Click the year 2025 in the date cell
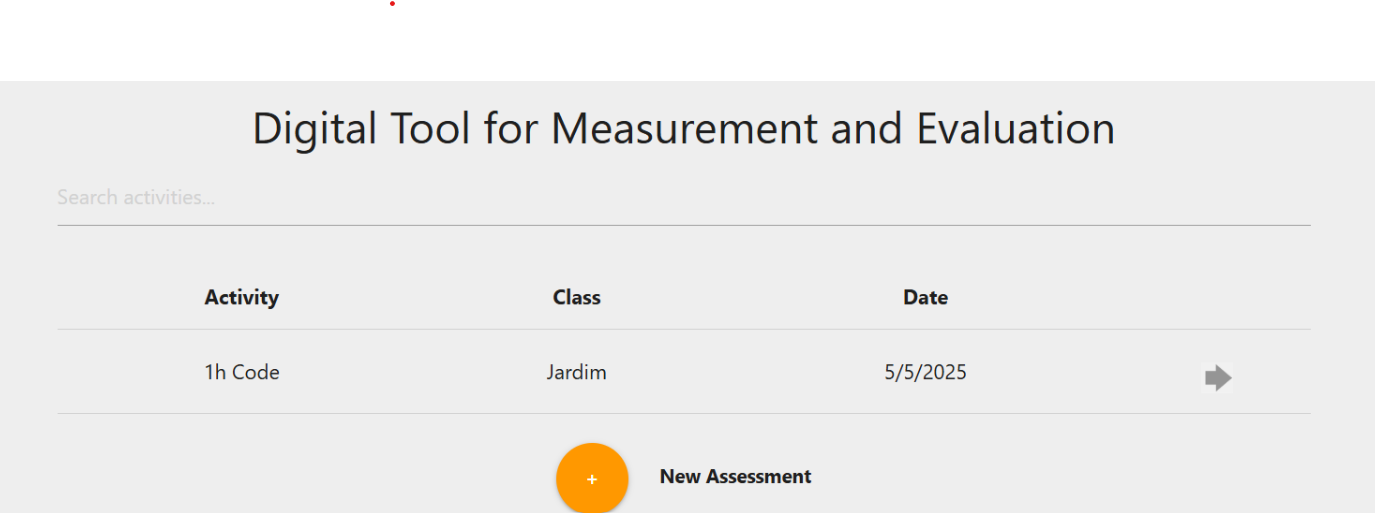Viewport: 1375px width, 513px height. pos(944,373)
